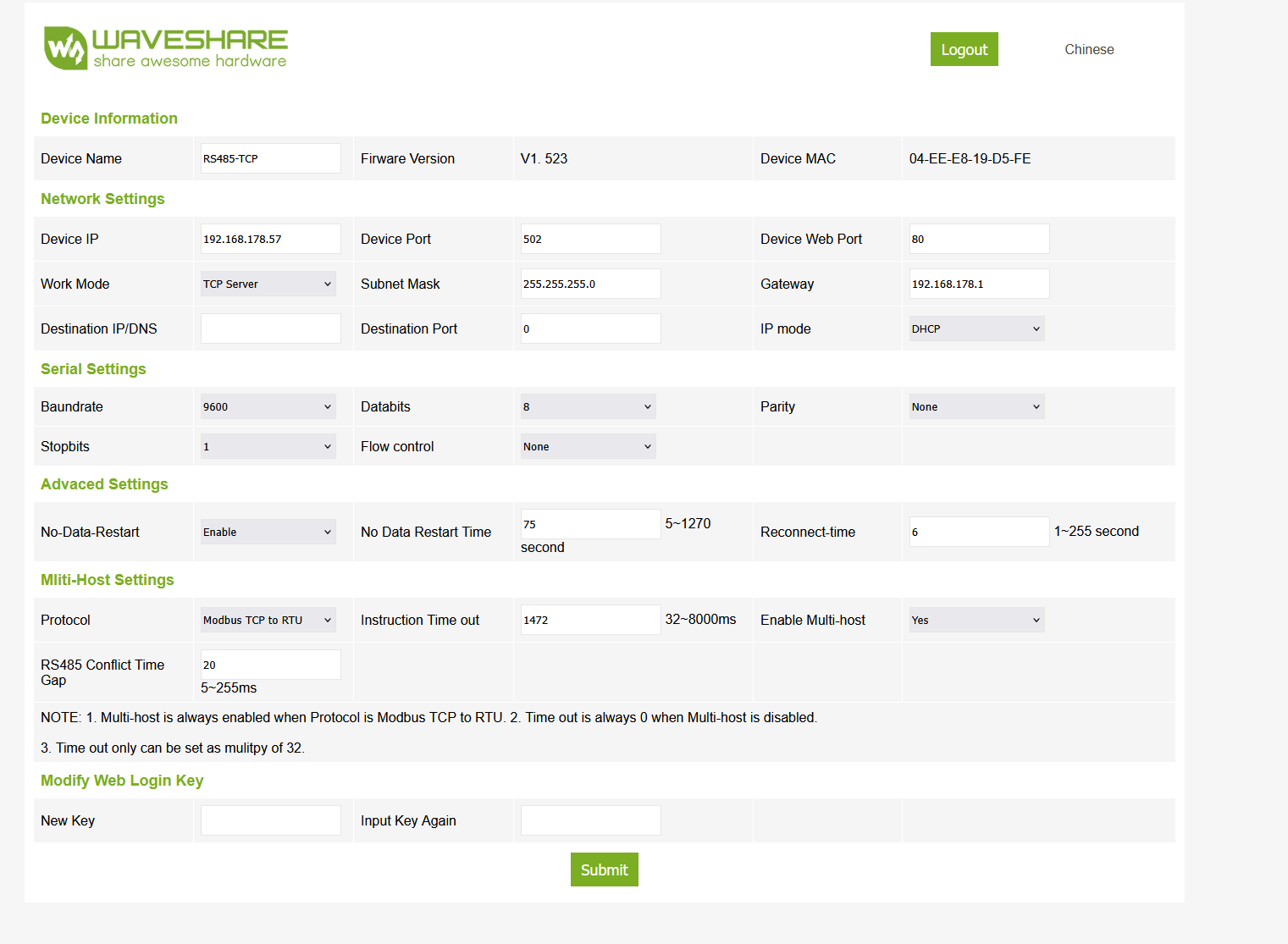
Task: Click the NOTE about Multi-host text
Action: (x=429, y=717)
